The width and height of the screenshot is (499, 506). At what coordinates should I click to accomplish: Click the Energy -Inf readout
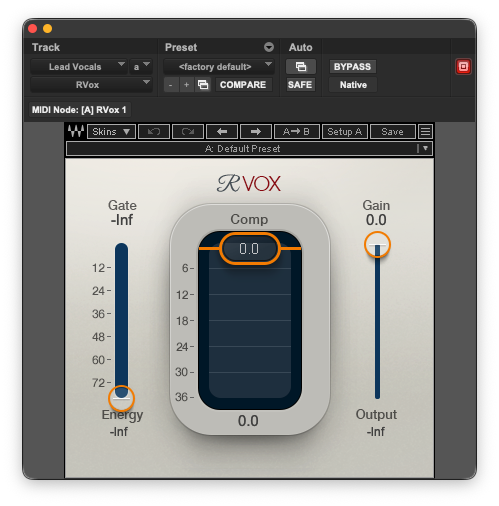(119, 432)
